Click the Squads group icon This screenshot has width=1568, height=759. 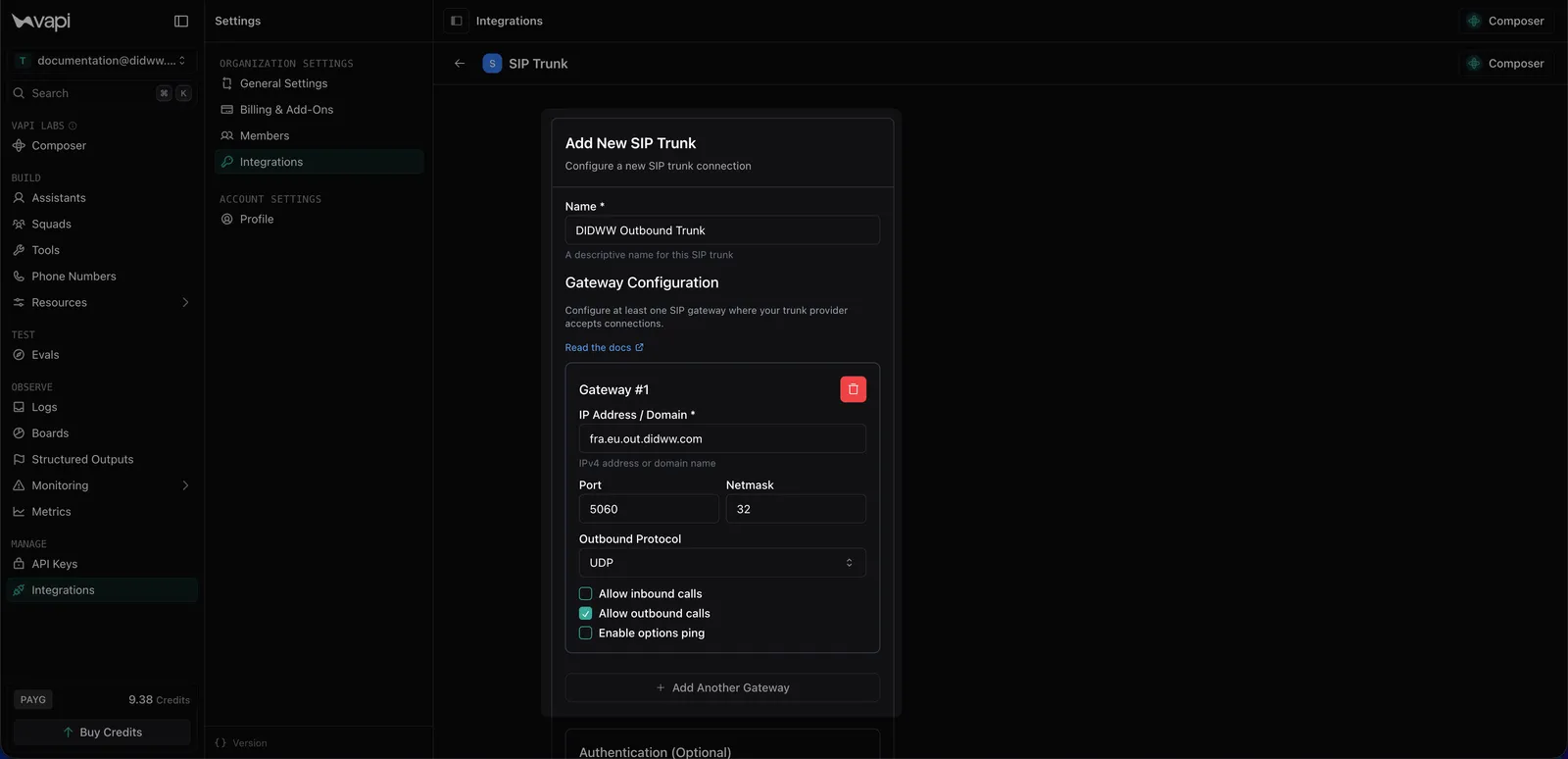point(19,224)
